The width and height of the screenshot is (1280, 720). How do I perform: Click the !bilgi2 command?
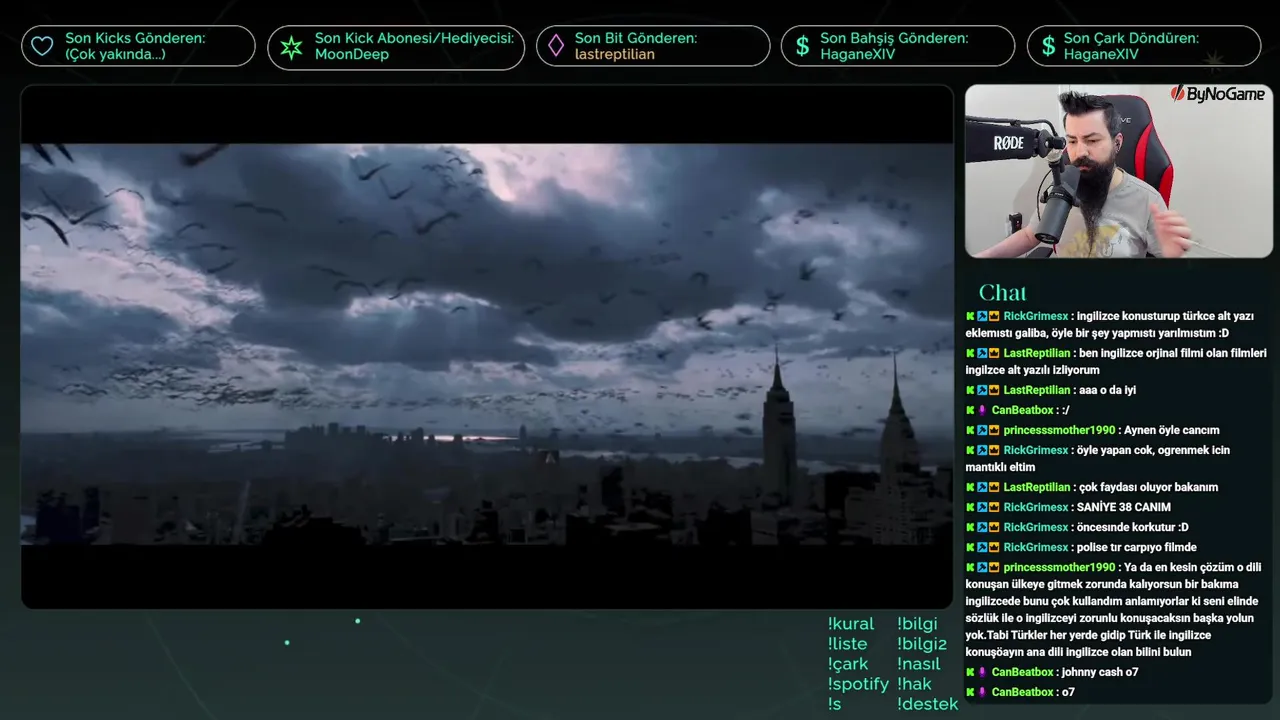pos(922,644)
